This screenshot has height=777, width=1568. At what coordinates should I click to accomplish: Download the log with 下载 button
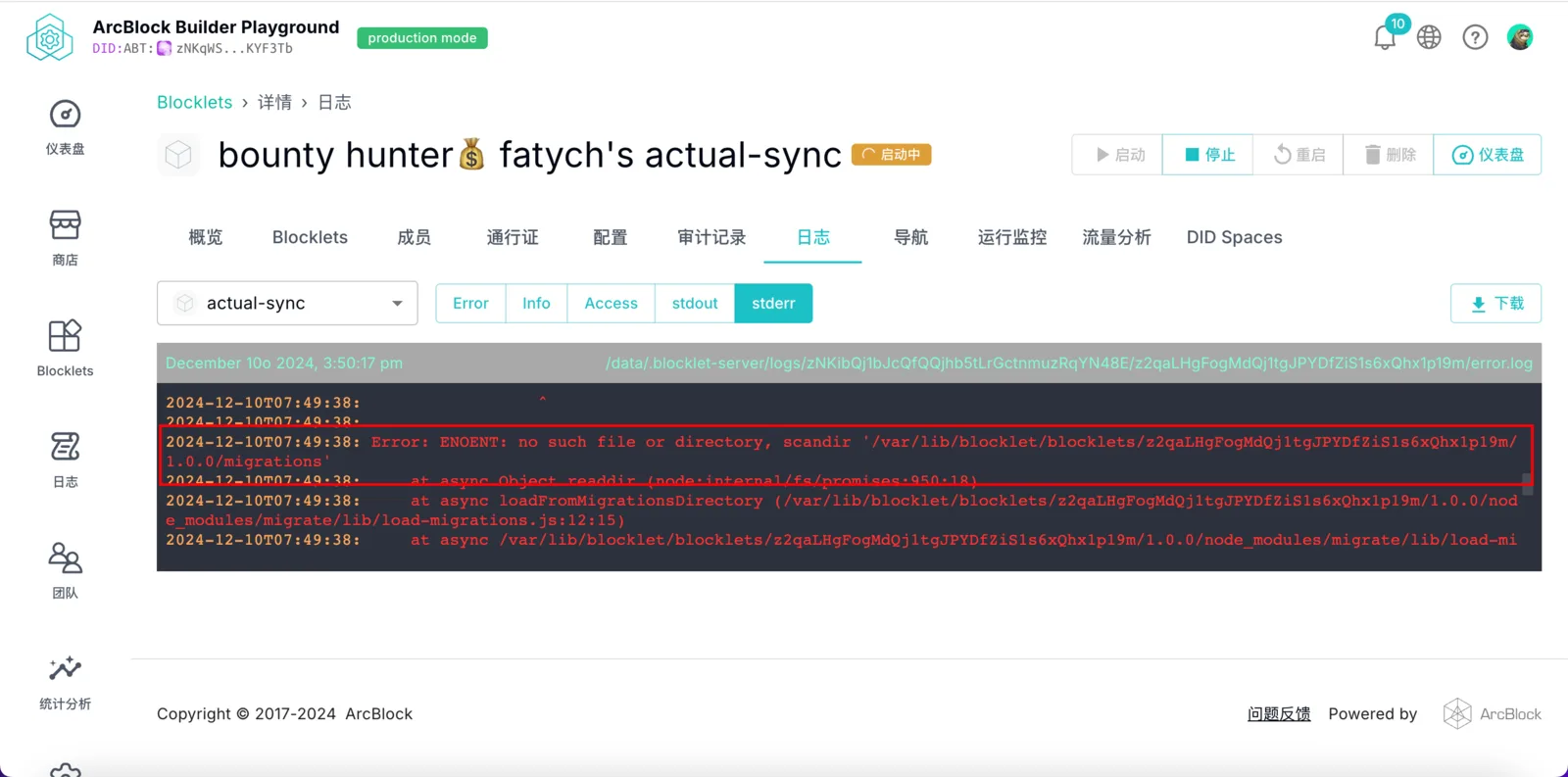click(x=1495, y=304)
